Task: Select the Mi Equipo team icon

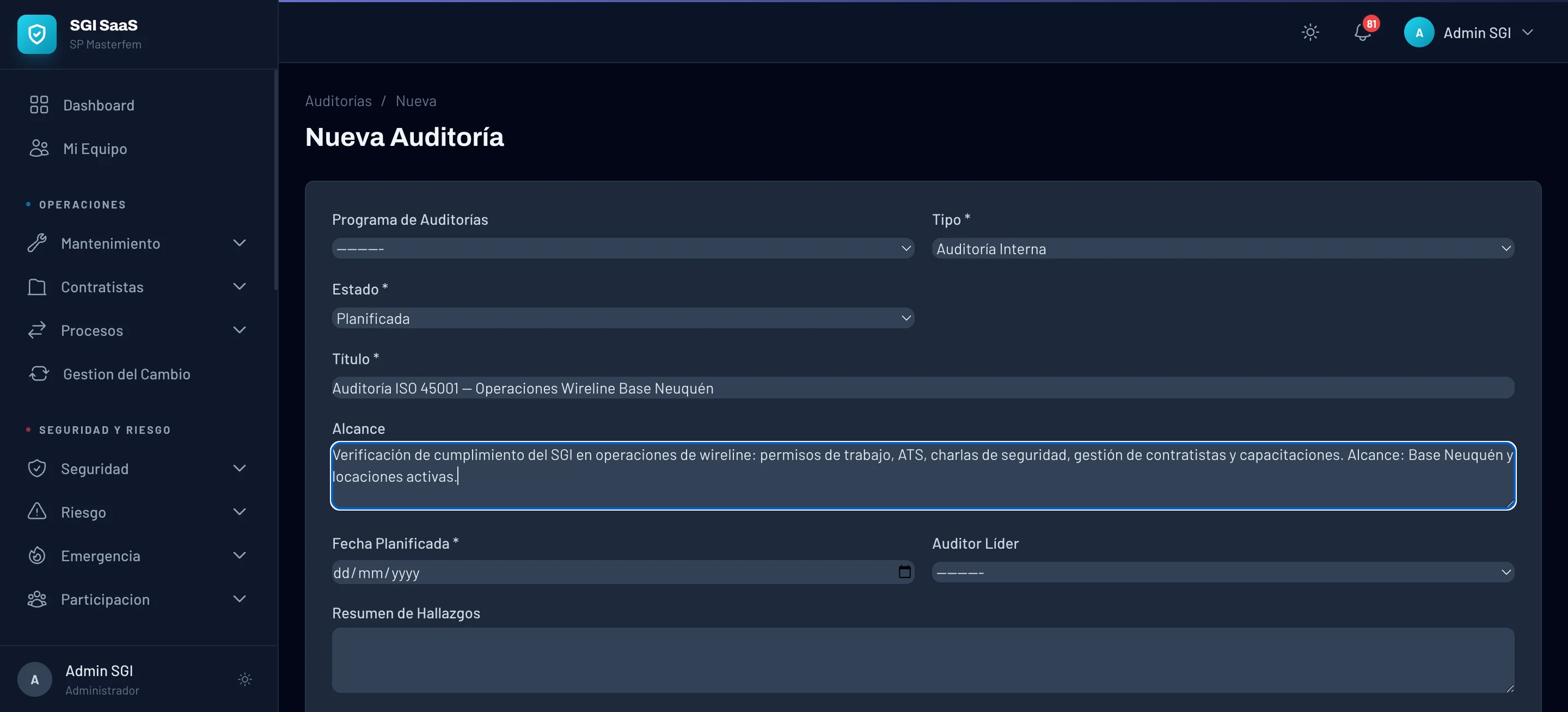Action: coord(38,148)
